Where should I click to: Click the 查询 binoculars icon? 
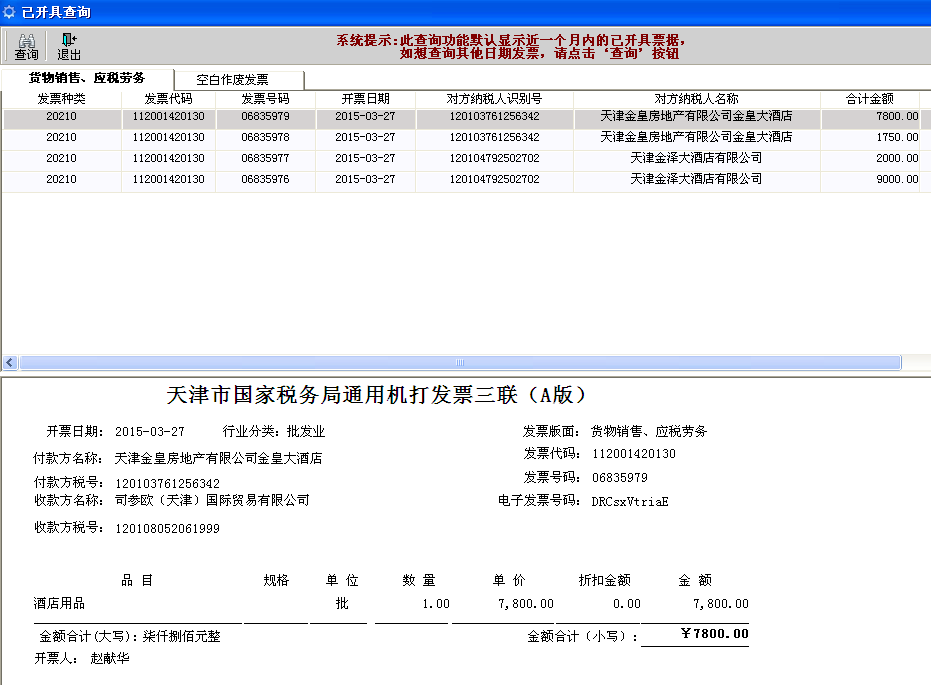pos(26,41)
